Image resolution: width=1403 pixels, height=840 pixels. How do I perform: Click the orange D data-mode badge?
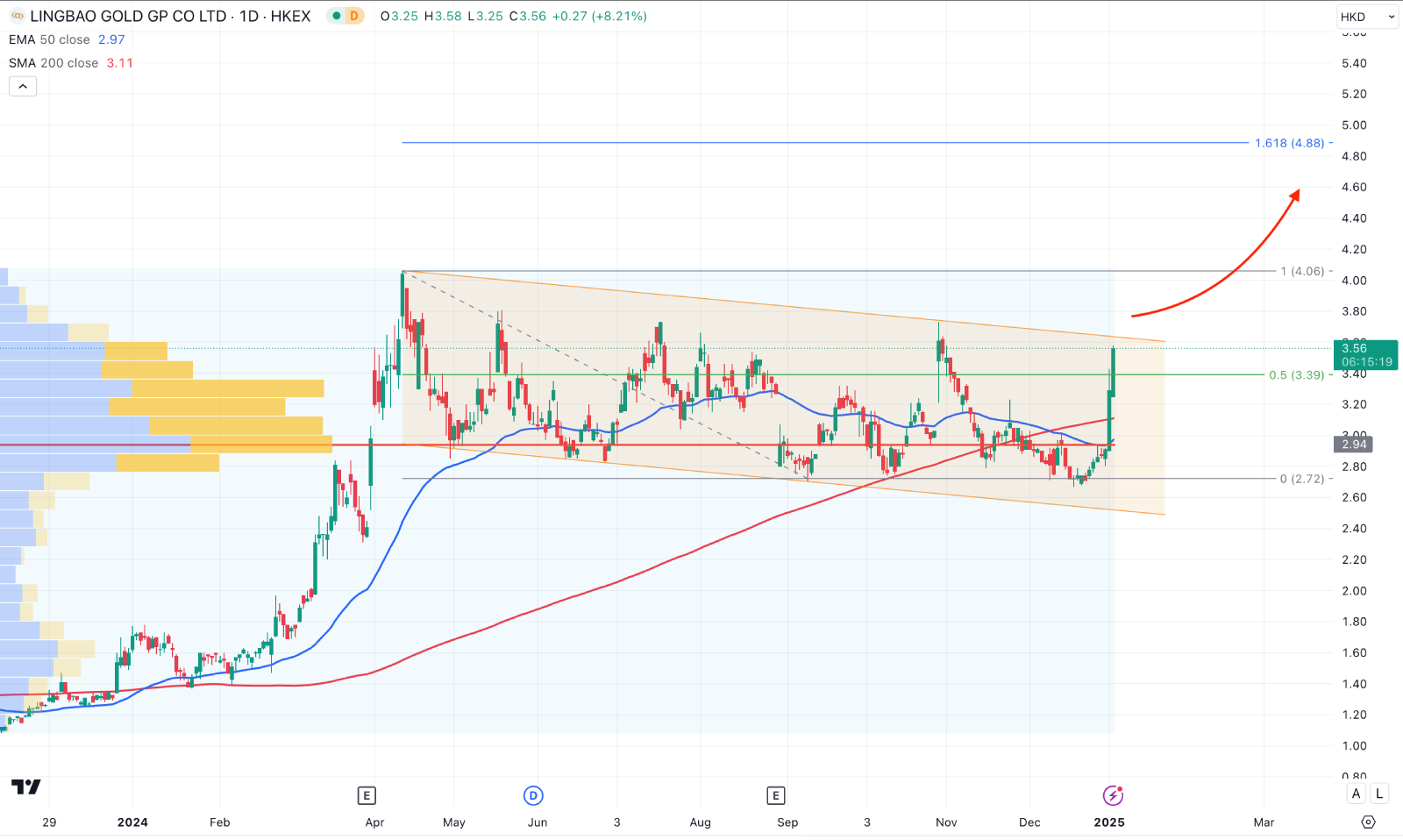point(354,16)
